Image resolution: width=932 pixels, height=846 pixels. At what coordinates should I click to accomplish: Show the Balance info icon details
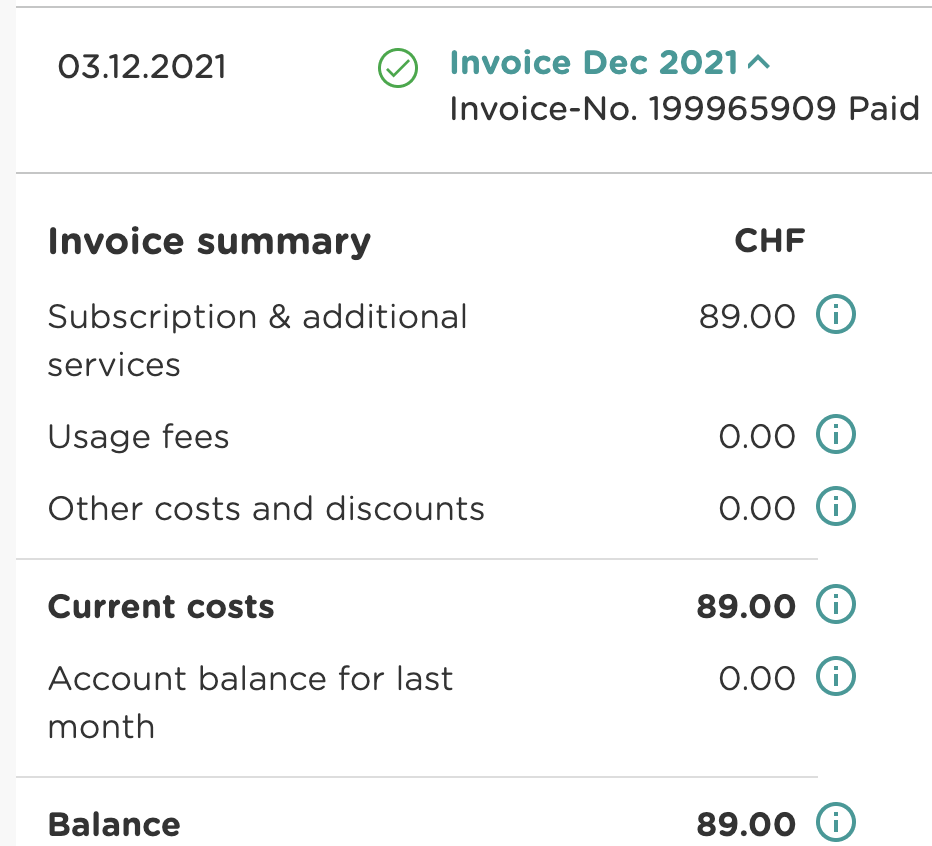(x=836, y=824)
